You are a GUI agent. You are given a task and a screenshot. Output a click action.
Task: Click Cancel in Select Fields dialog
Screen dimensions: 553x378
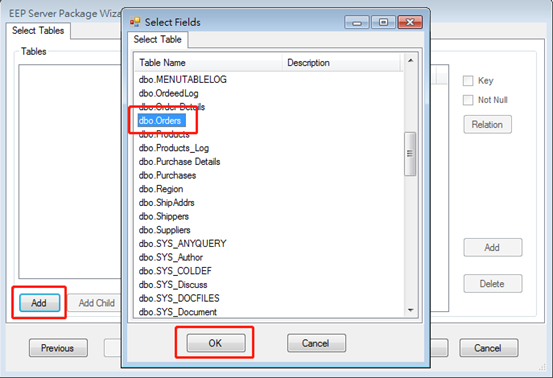316,343
